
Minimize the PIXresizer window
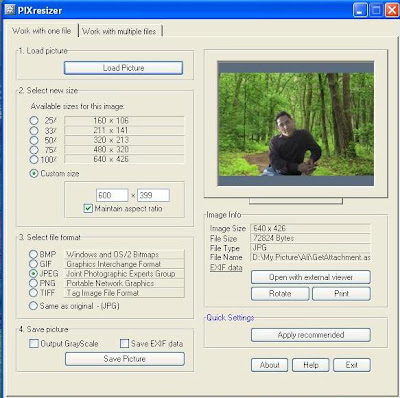(x=360, y=10)
